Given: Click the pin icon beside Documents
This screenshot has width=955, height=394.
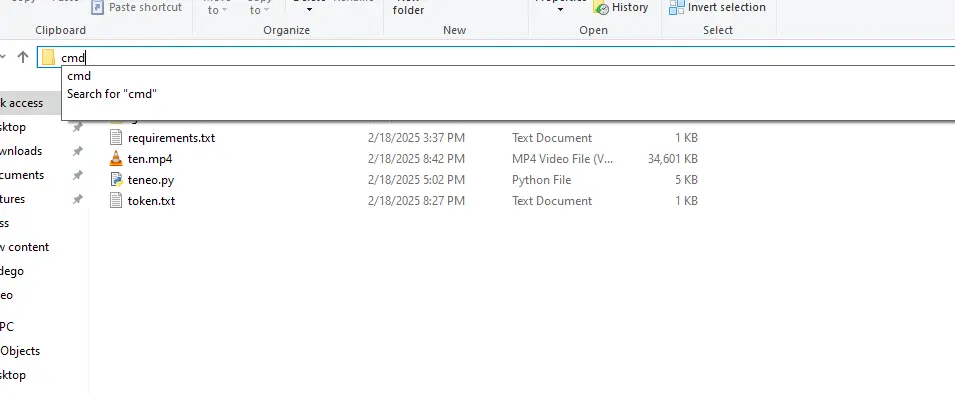Looking at the screenshot, I should pos(77,175).
